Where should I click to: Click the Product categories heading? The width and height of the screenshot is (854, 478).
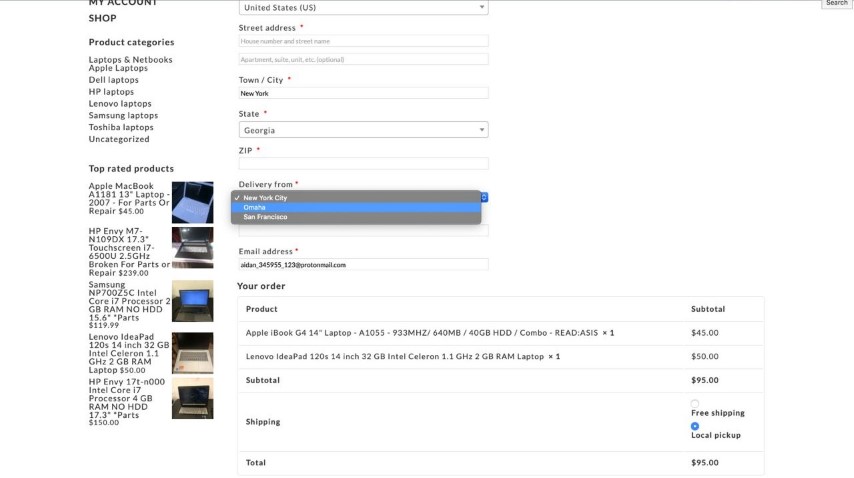click(x=131, y=42)
